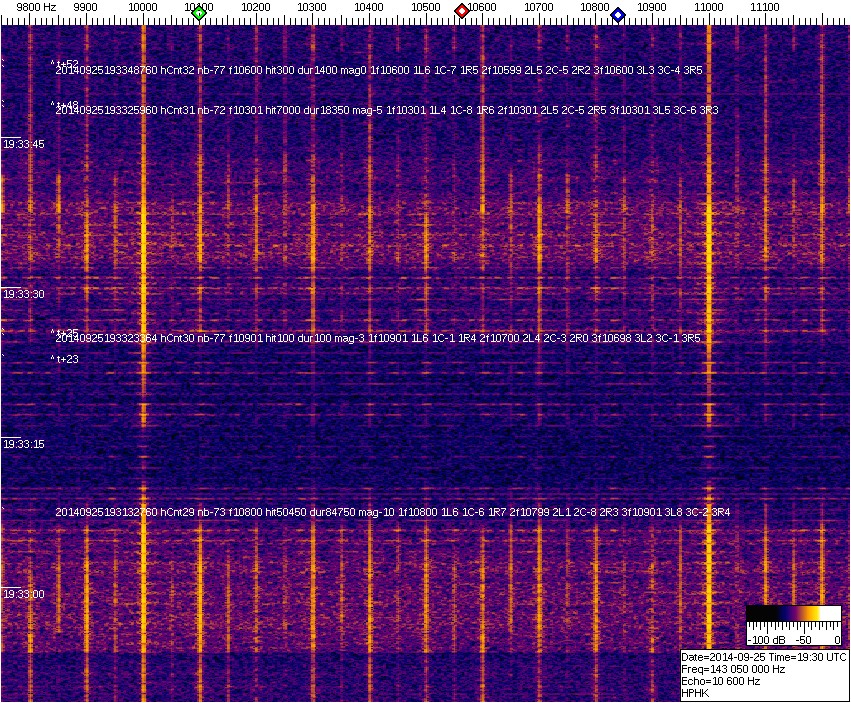Click the dB color scale gradient bar
This screenshot has width=851, height=703.
pos(793,614)
